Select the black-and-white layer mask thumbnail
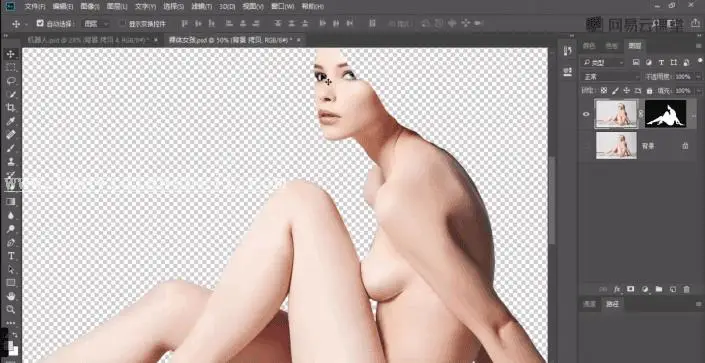This screenshot has width=705, height=363. click(x=666, y=113)
